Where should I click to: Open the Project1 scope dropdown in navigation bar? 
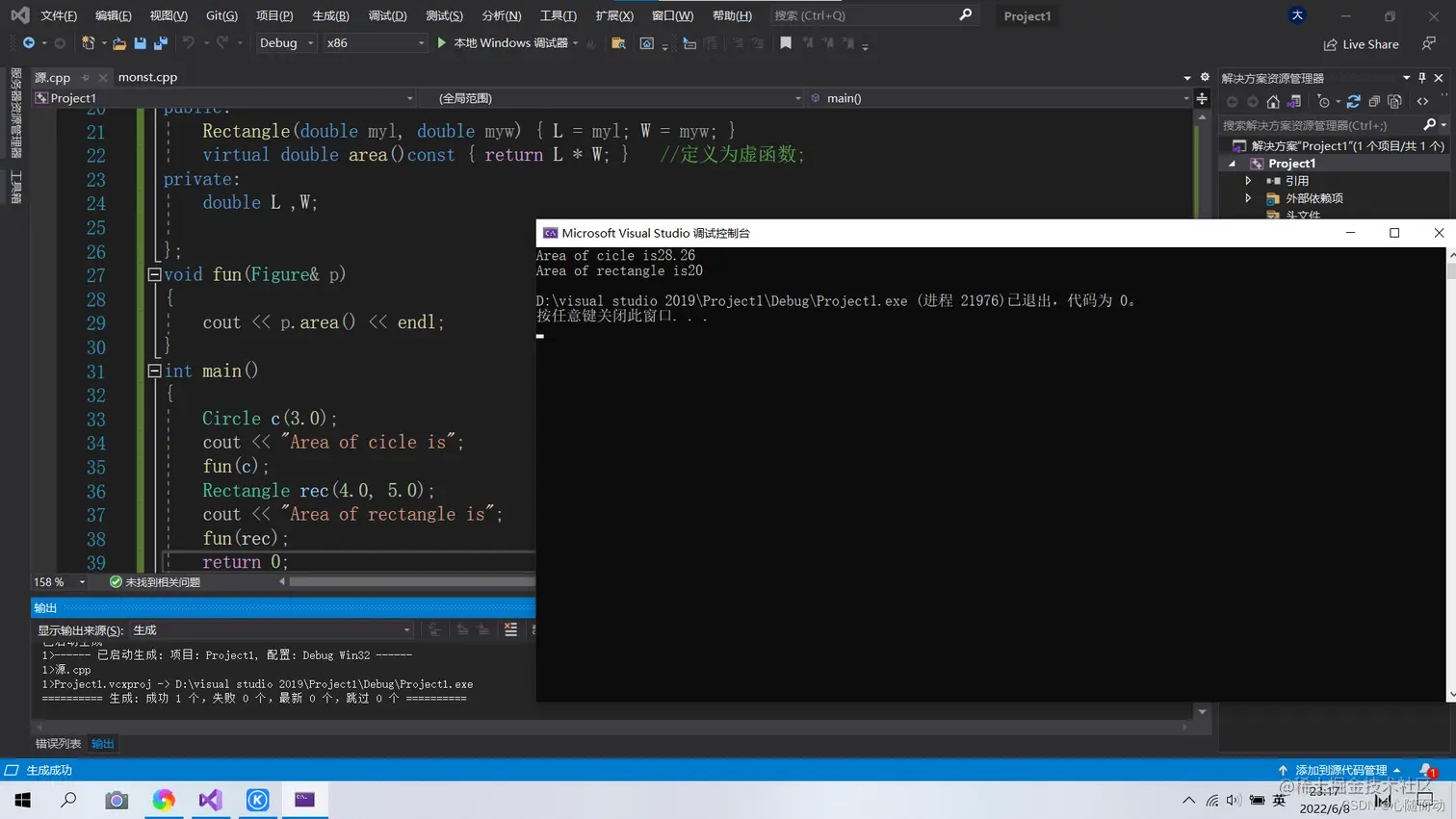224,98
